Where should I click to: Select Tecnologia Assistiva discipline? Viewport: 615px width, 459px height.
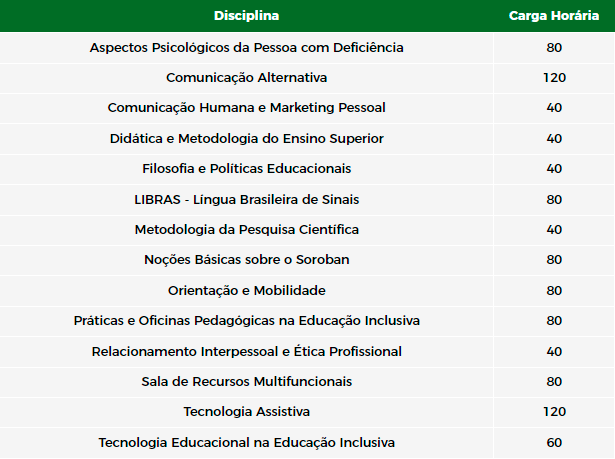pos(246,412)
